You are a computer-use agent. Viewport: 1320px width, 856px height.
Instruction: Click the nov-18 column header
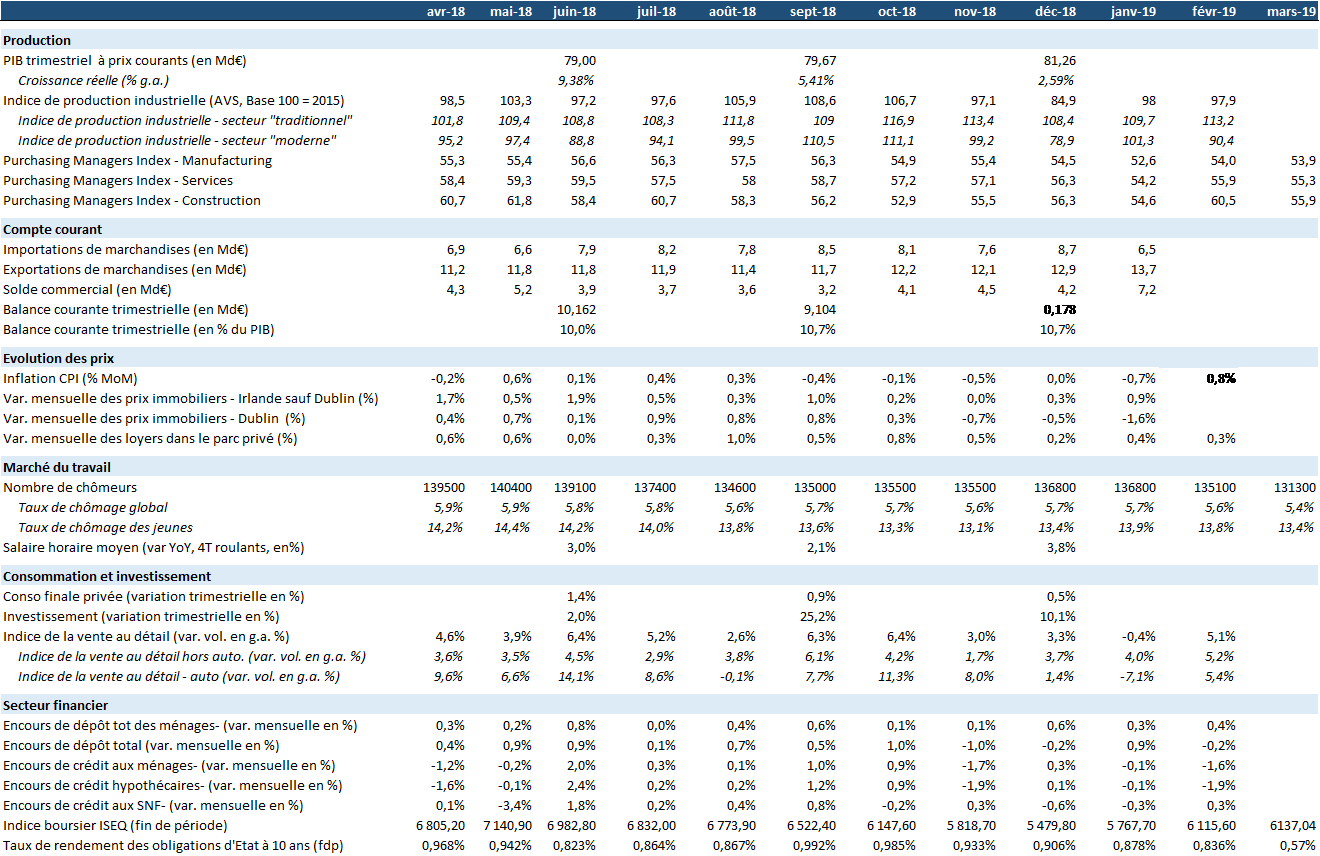click(x=974, y=12)
